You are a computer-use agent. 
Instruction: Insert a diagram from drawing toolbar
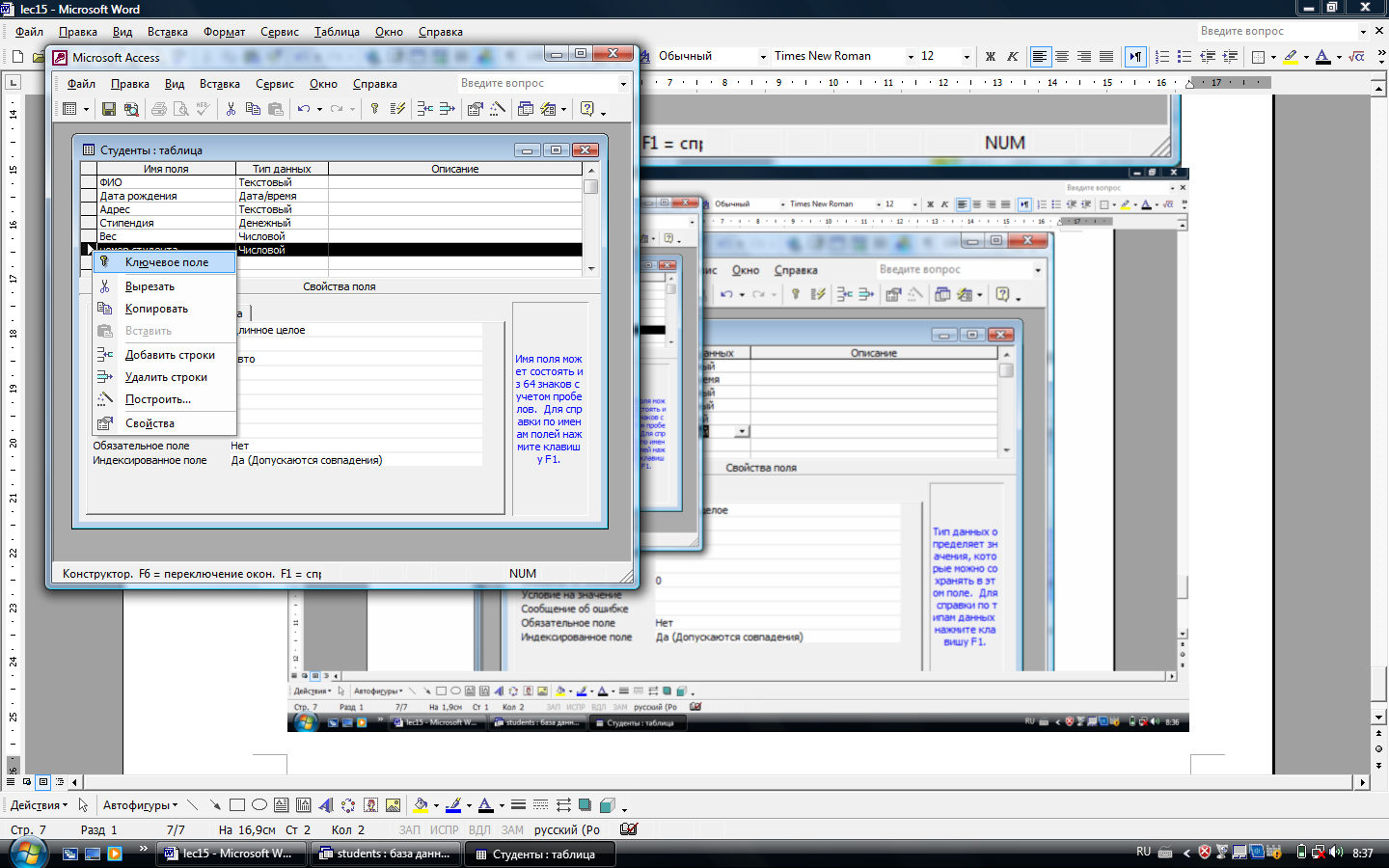pyautogui.click(x=348, y=805)
